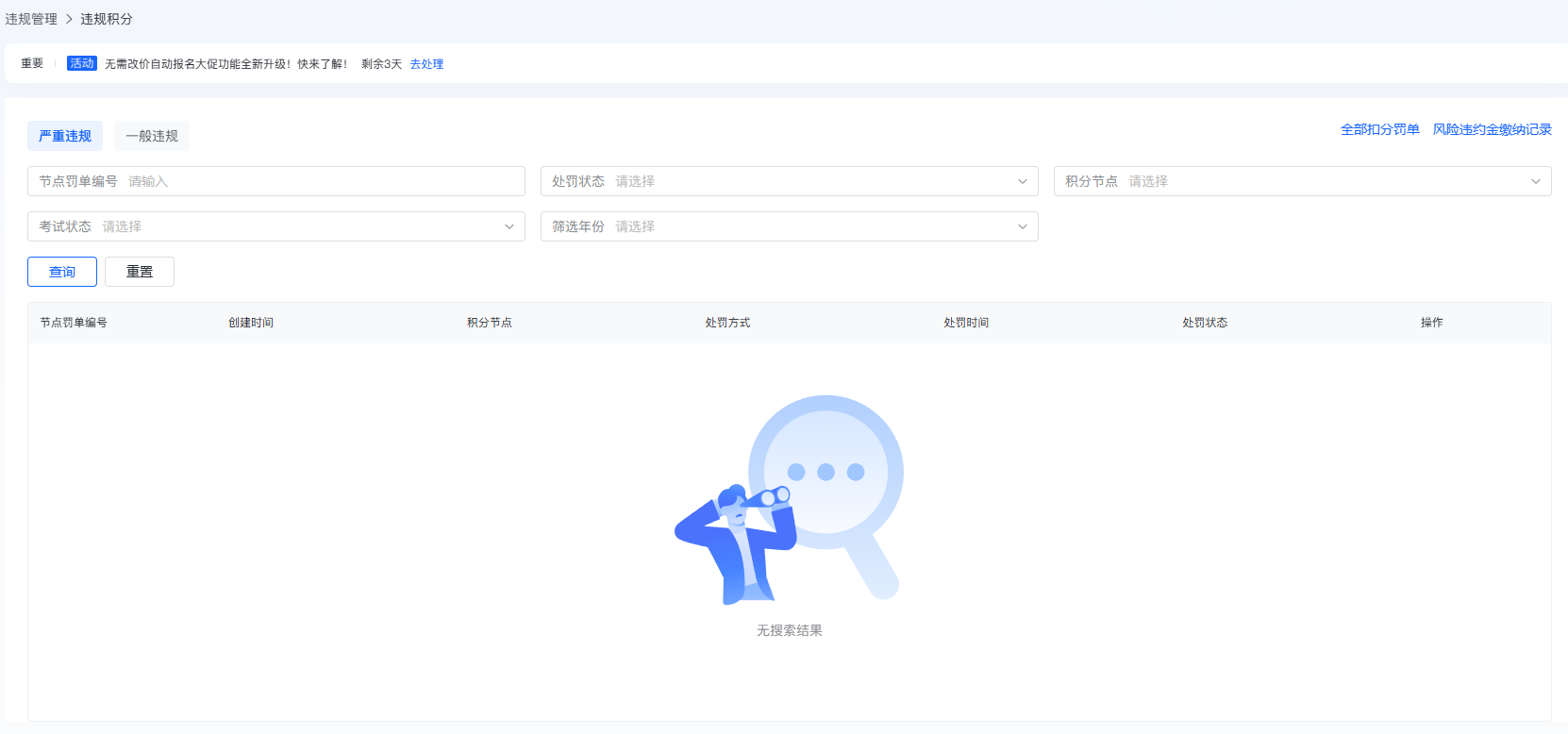Click the 处罚时间 column header
Image resolution: width=1568 pixels, height=734 pixels.
[966, 323]
